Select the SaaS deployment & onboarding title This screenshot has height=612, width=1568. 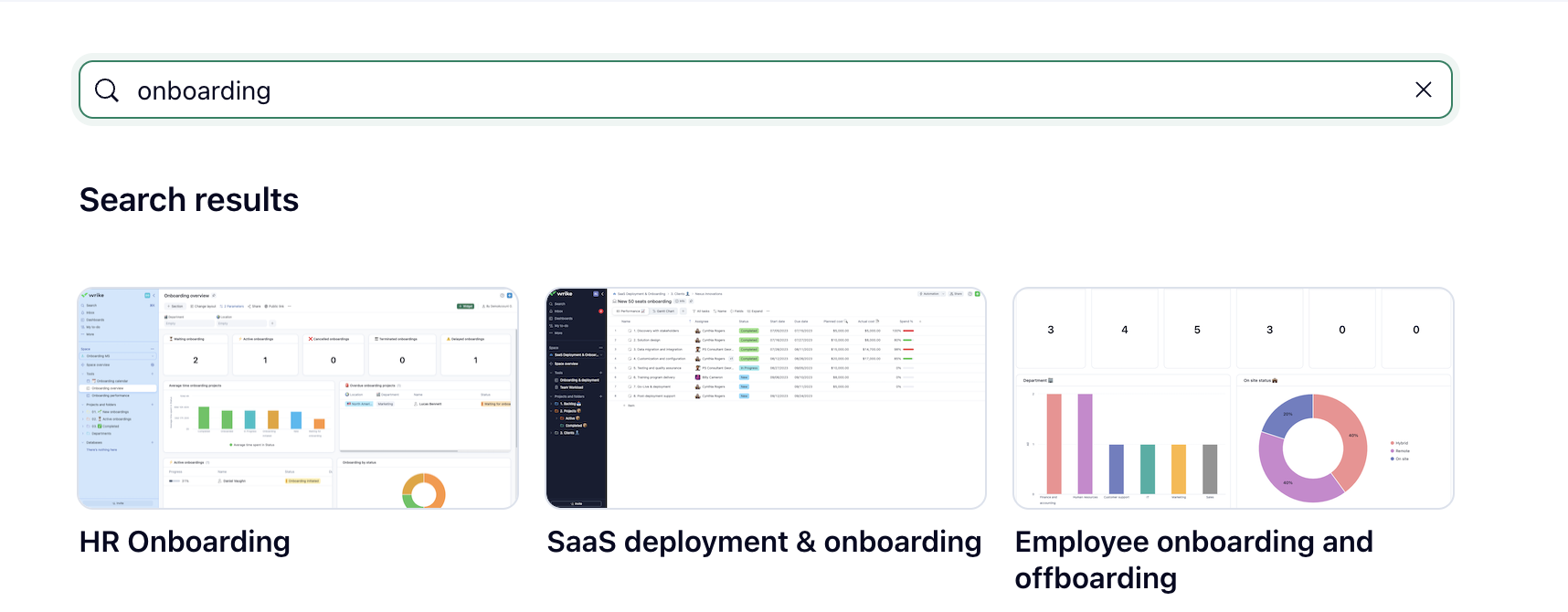tap(764, 542)
